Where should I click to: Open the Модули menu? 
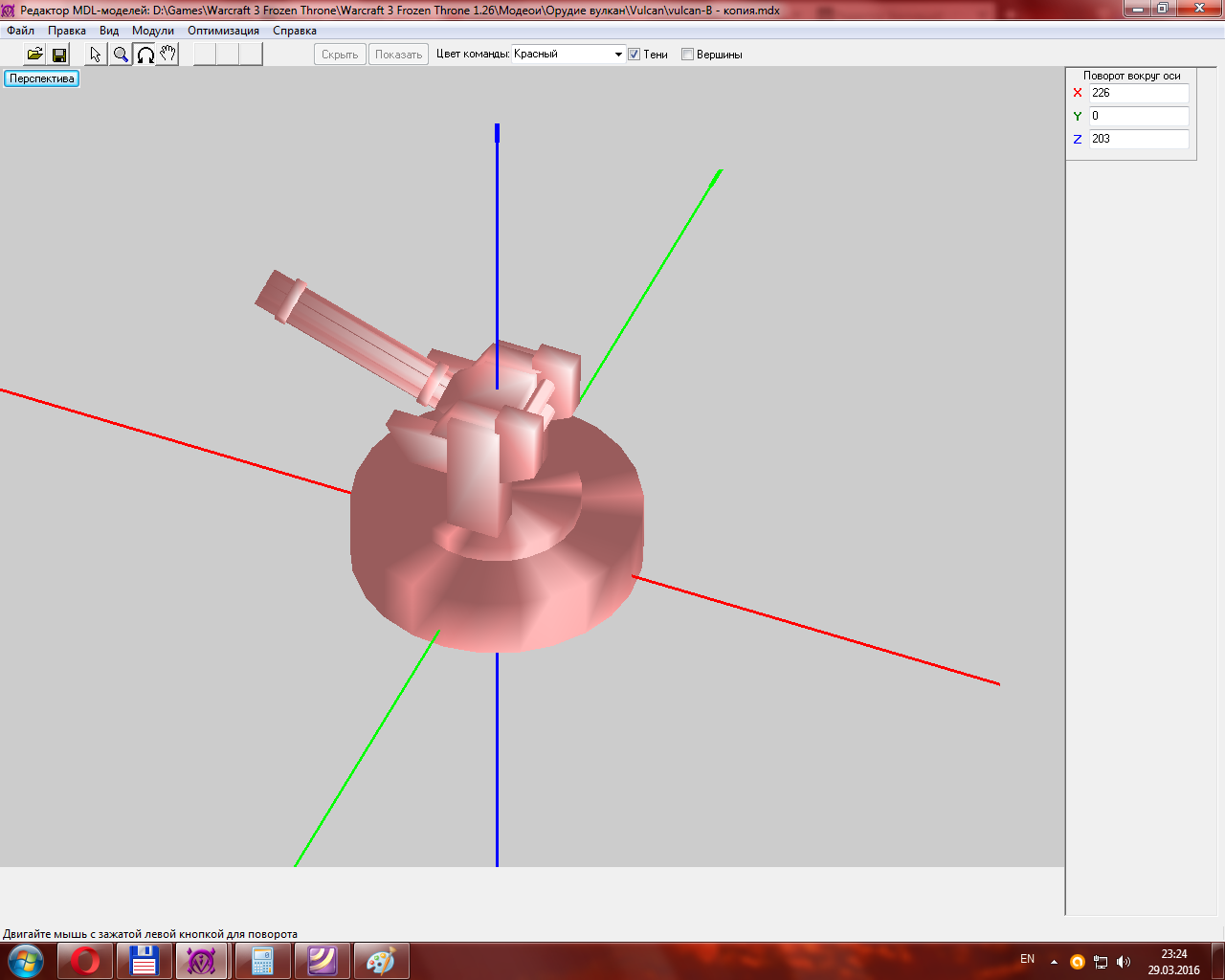[153, 31]
